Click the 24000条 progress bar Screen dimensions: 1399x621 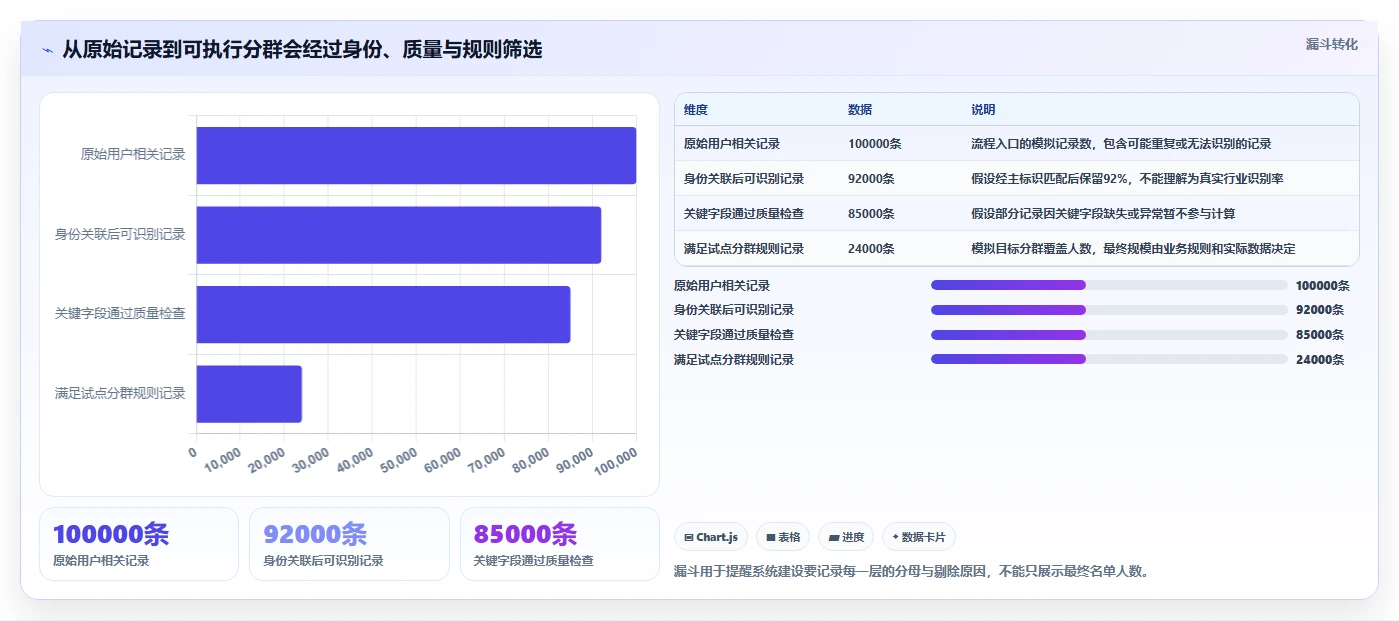click(x=1109, y=359)
